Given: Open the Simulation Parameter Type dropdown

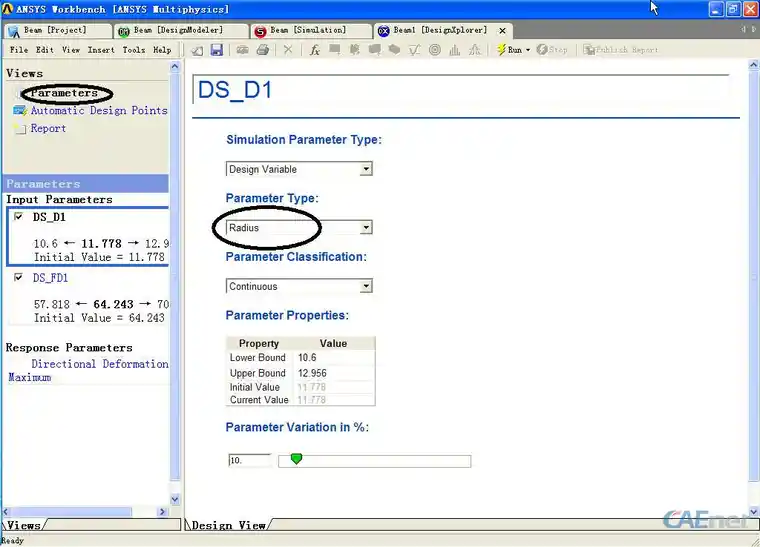Looking at the screenshot, I should [366, 169].
